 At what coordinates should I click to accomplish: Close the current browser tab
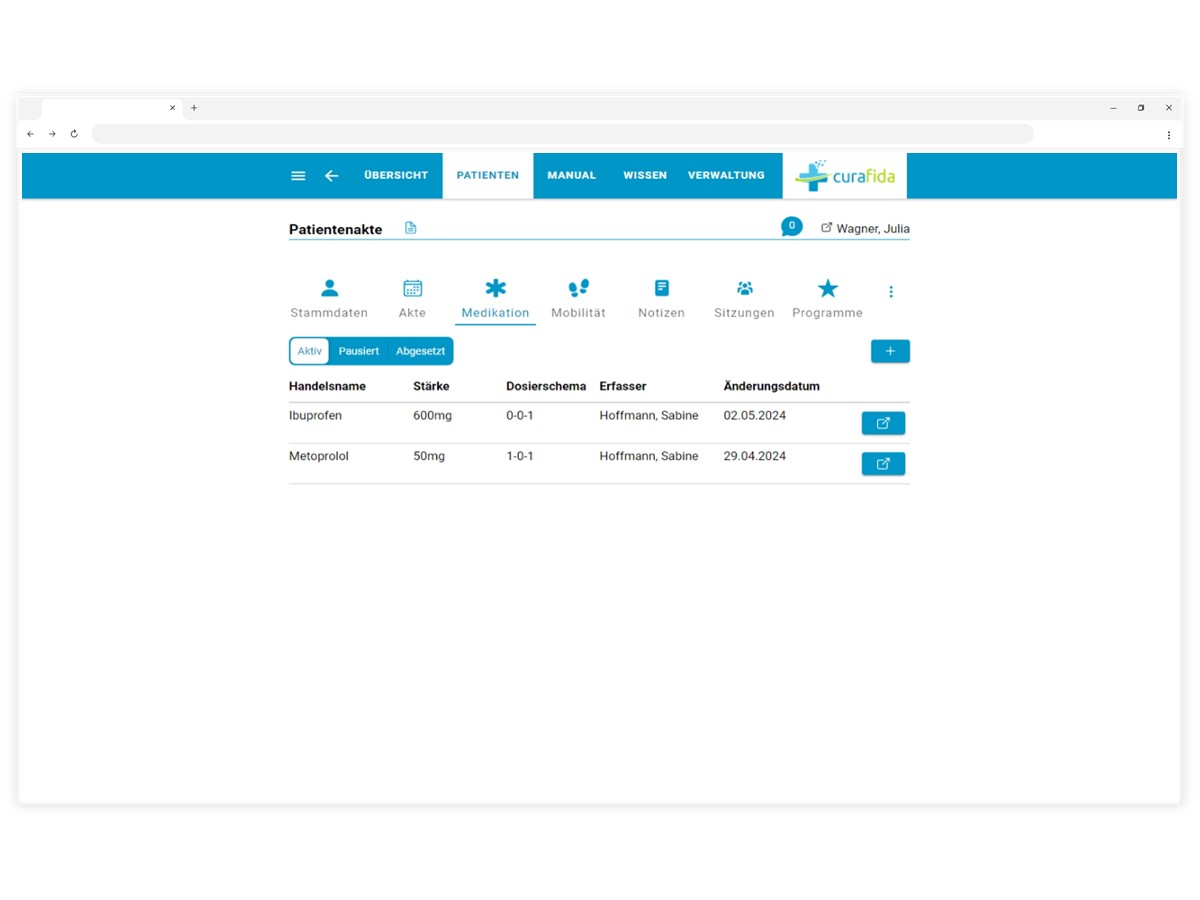(x=172, y=108)
